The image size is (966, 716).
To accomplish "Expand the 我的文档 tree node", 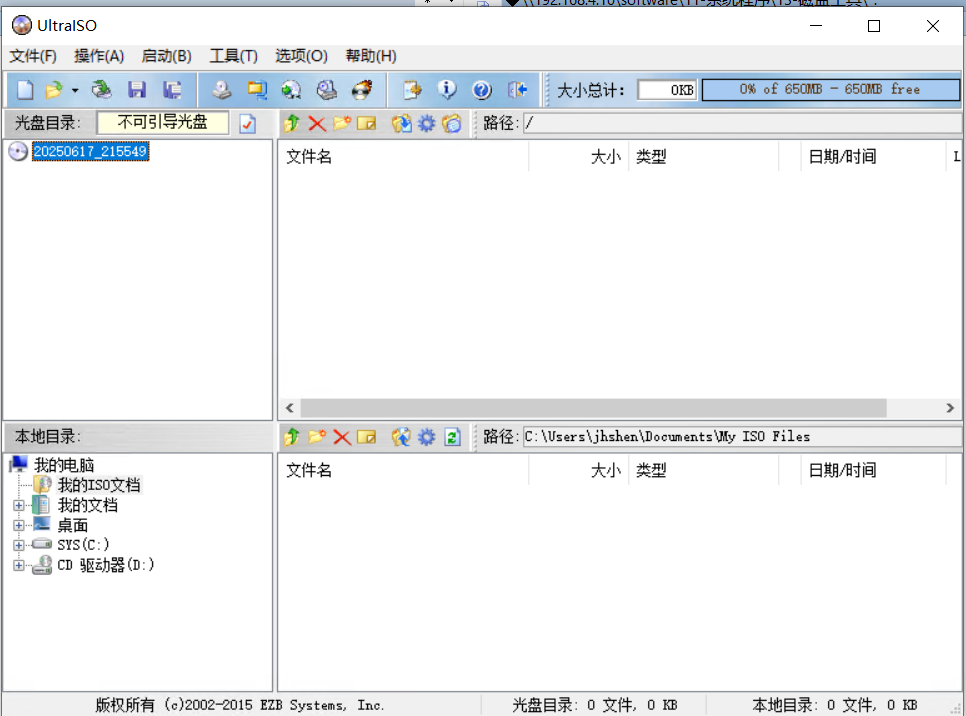I will pyautogui.click(x=18, y=505).
